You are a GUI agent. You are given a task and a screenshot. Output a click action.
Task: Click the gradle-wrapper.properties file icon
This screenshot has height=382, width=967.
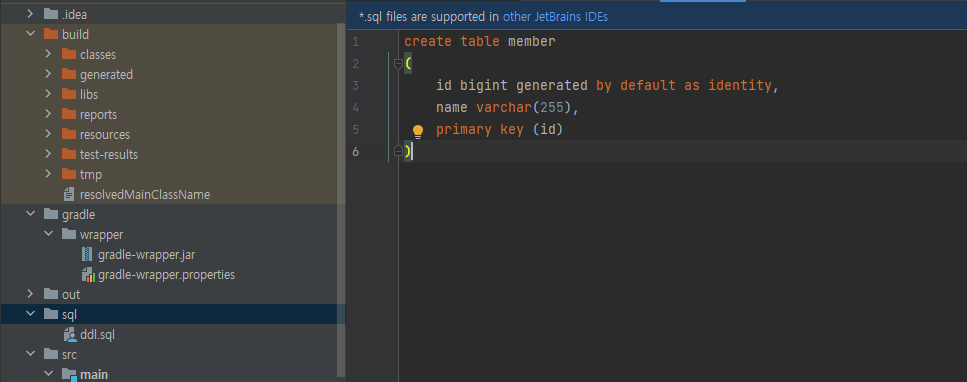pyautogui.click(x=88, y=275)
